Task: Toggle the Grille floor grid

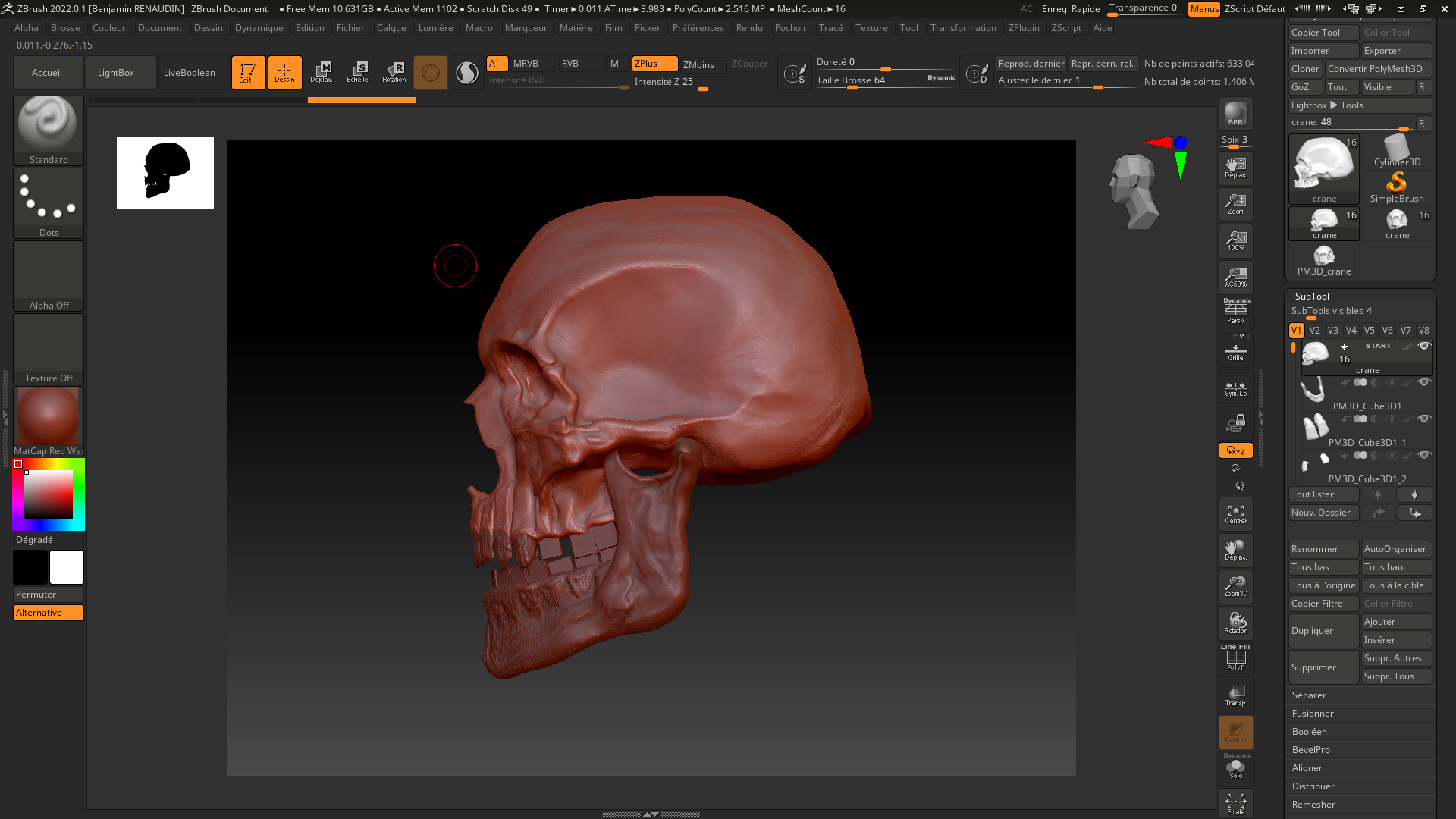Action: click(x=1236, y=350)
